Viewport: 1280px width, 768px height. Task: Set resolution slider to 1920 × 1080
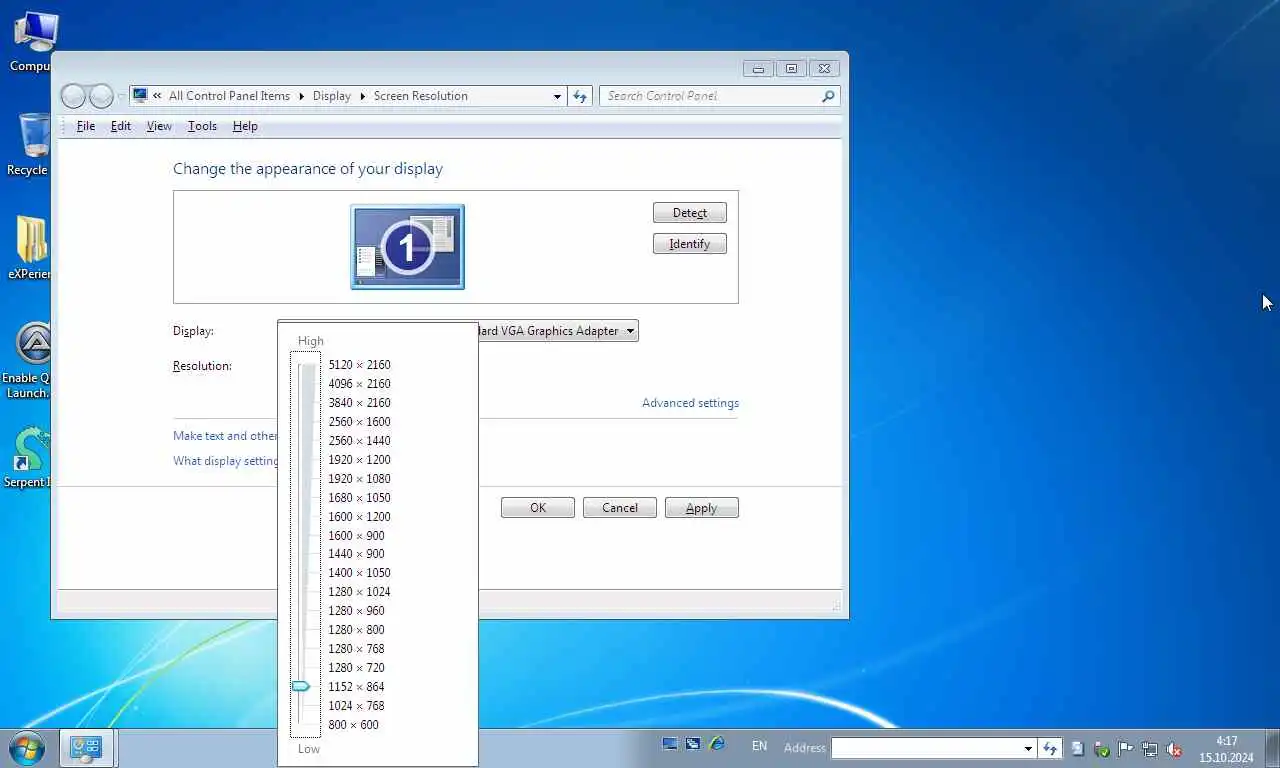pyautogui.click(x=359, y=479)
